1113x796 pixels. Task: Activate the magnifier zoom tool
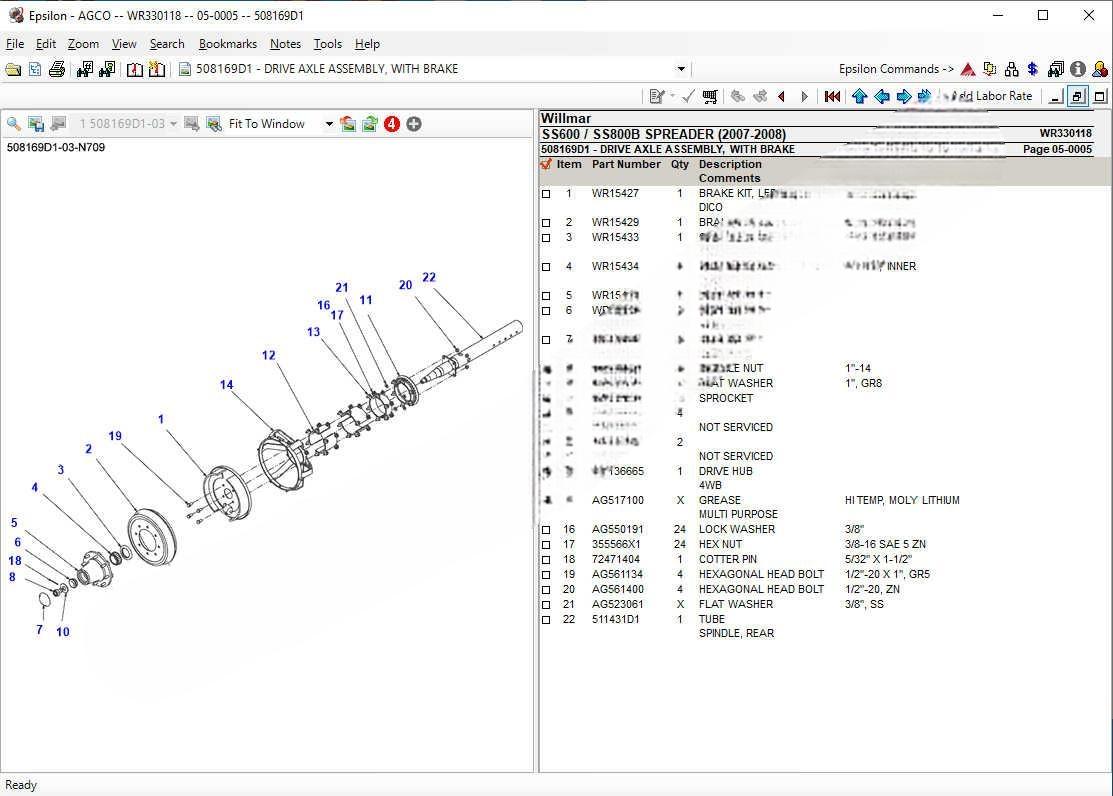[14, 123]
